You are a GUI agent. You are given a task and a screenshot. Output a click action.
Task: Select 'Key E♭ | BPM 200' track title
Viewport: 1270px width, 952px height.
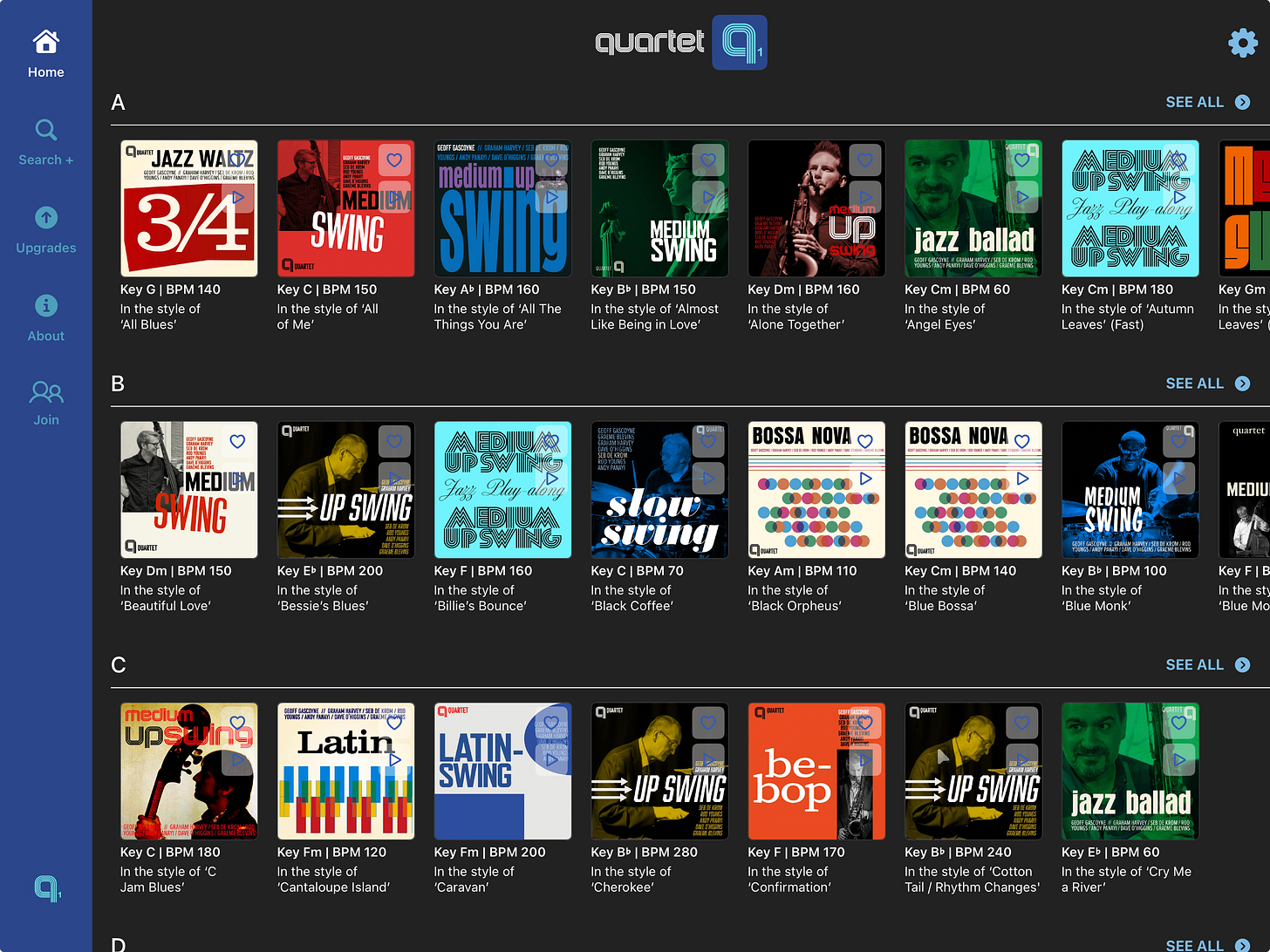click(330, 571)
